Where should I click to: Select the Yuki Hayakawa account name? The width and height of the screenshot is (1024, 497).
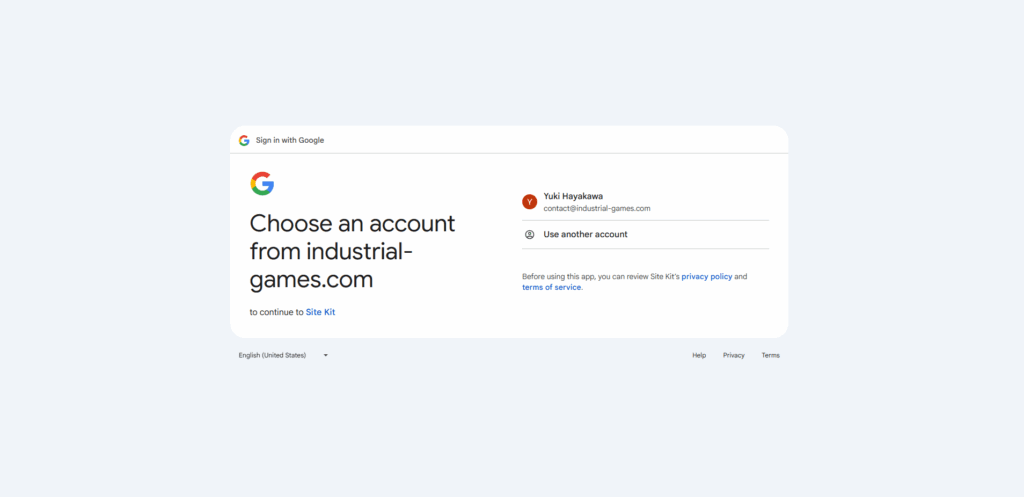[x=573, y=196]
